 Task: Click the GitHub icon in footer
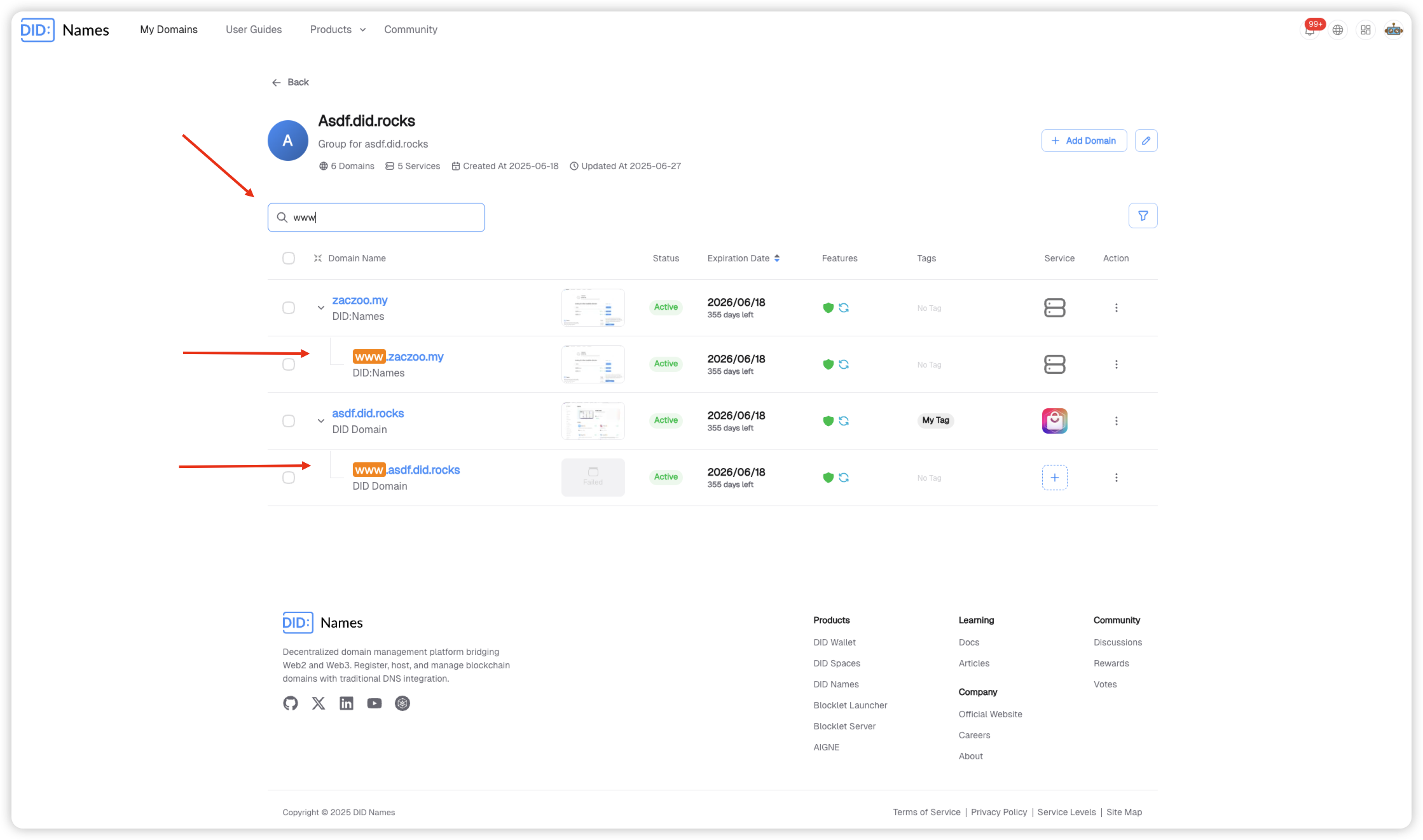(x=291, y=703)
